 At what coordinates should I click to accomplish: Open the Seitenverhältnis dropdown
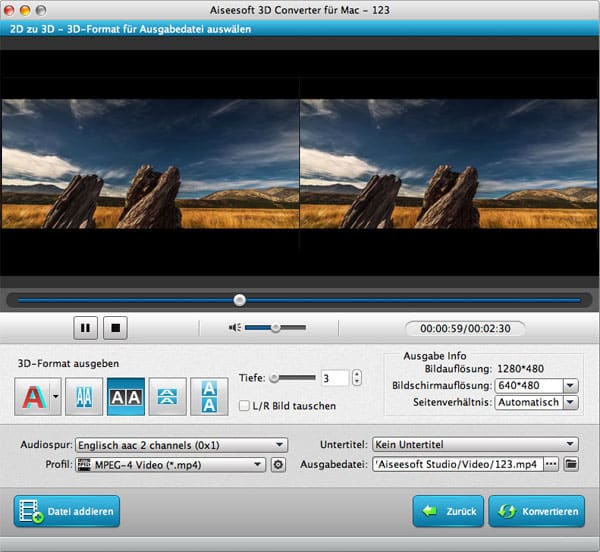pyautogui.click(x=536, y=402)
